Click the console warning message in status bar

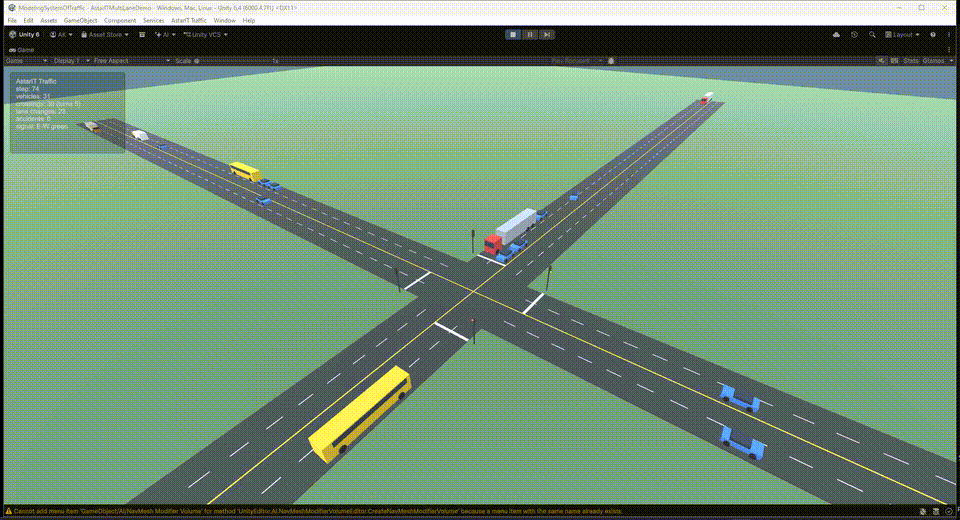point(318,511)
